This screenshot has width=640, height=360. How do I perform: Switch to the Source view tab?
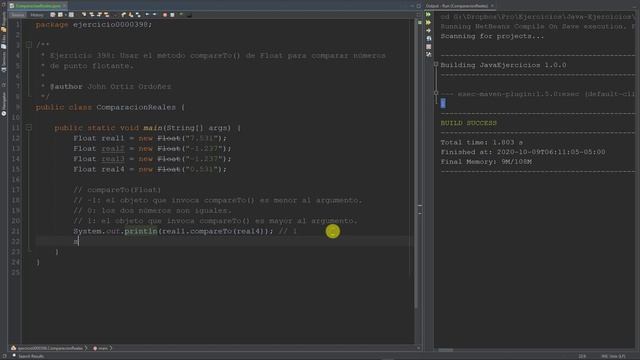coord(18,15)
